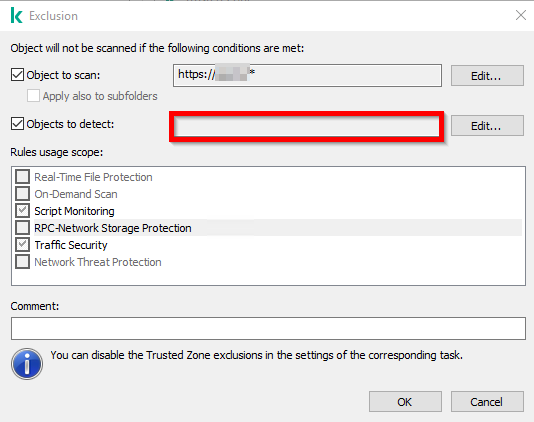Check Network Threat Protection scope
Viewport: 534px width, 422px height.
coord(22,262)
